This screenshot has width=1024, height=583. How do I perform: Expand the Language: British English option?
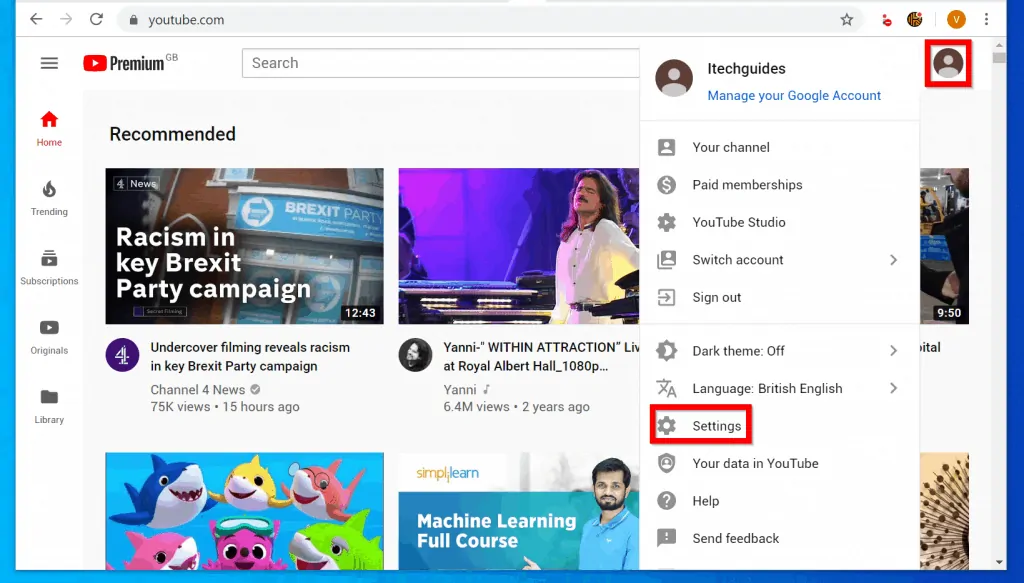pos(766,388)
